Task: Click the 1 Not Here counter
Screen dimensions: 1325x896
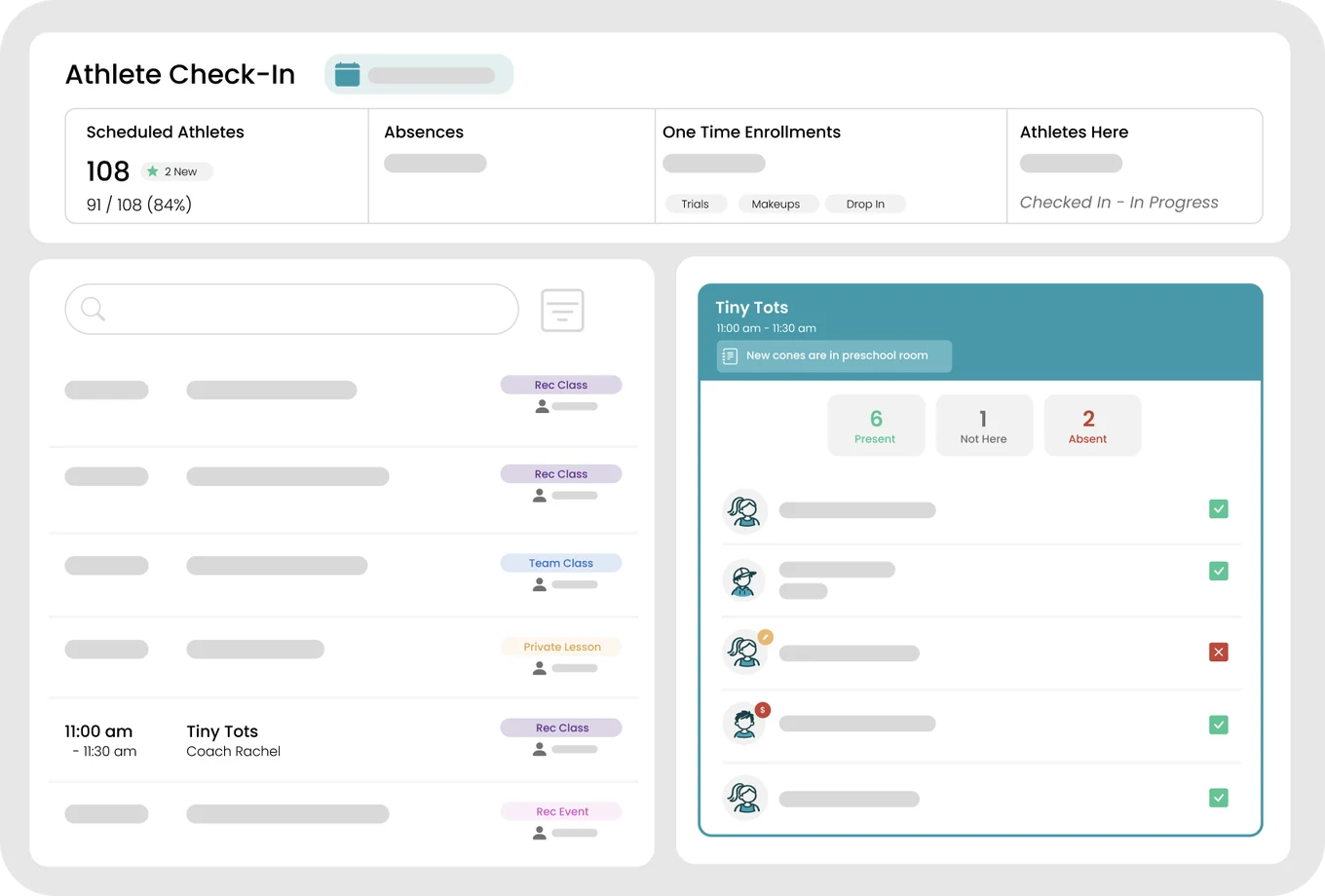Action: (984, 426)
